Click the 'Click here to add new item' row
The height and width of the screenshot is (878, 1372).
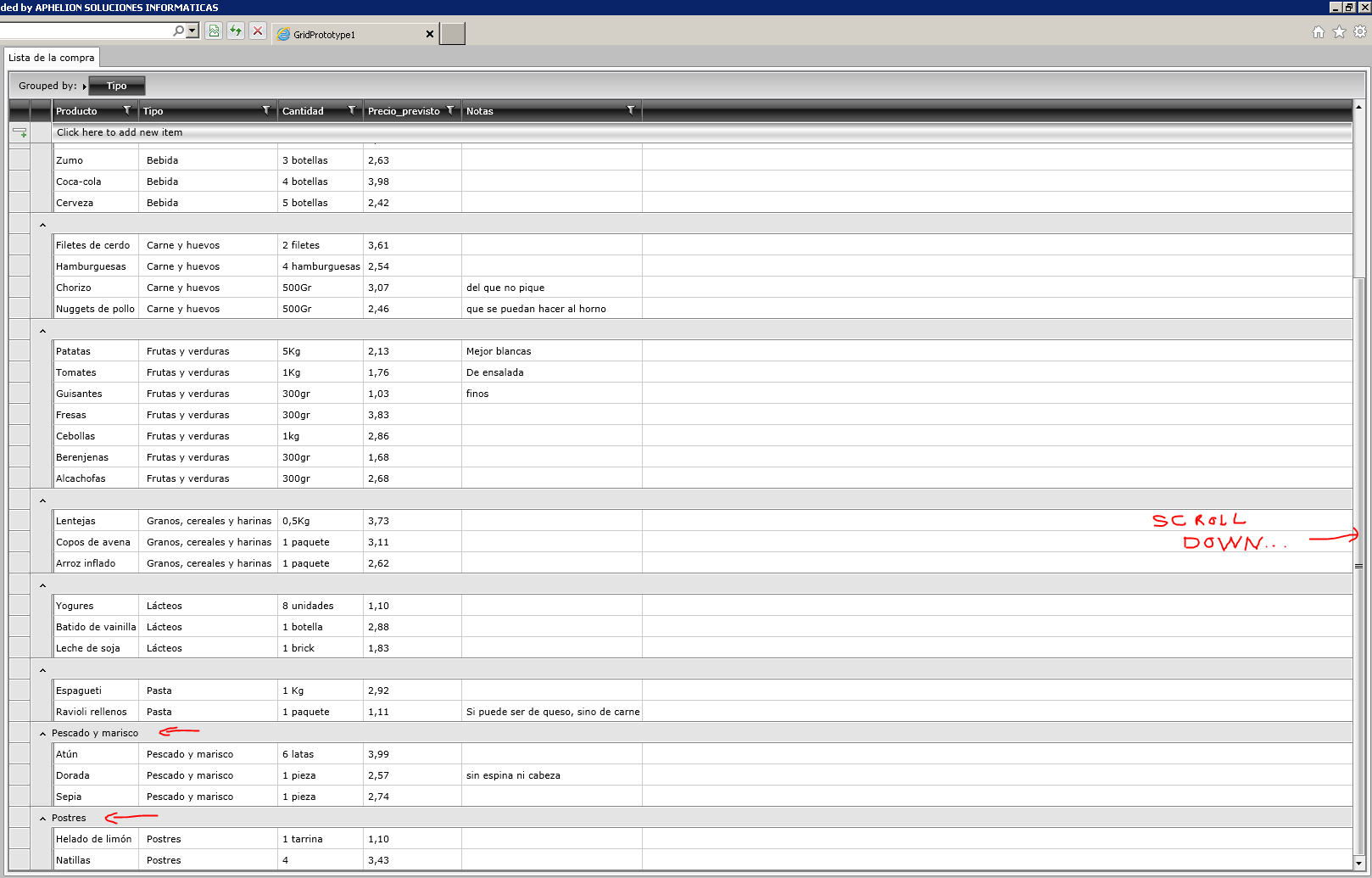tap(702, 132)
